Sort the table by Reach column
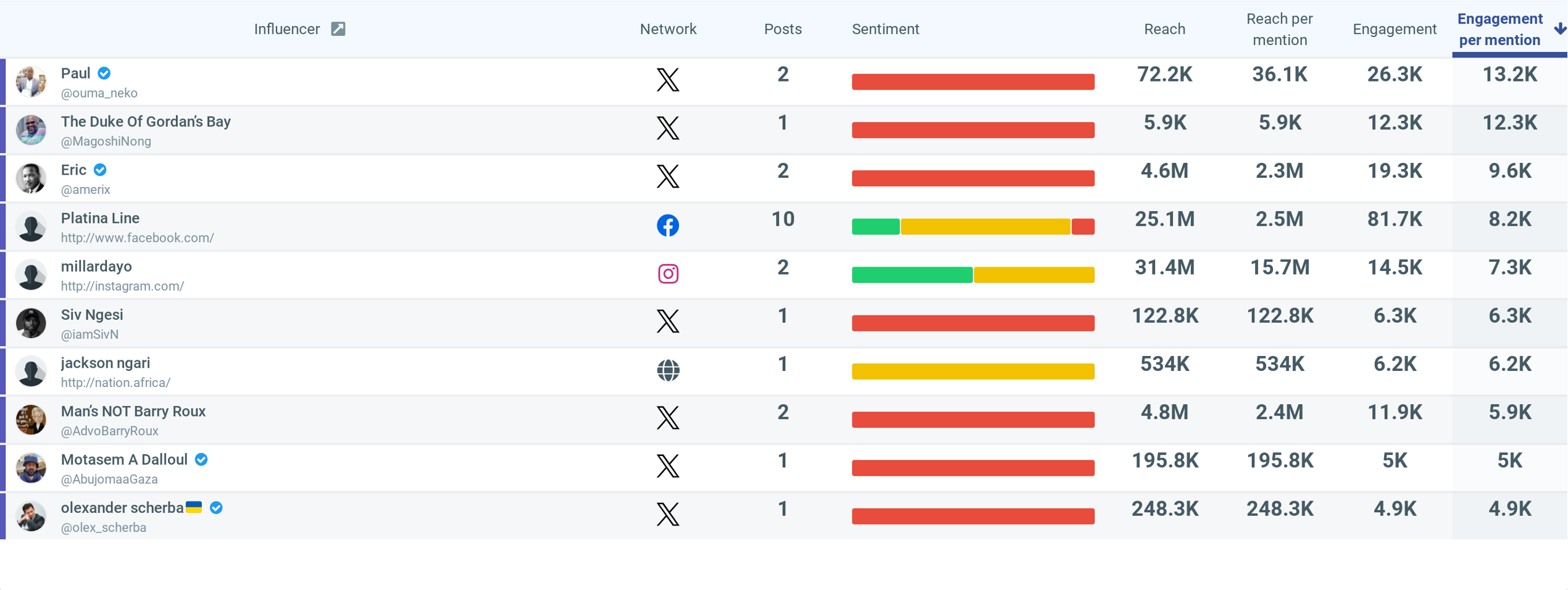The height and width of the screenshot is (590, 1568). (1164, 29)
